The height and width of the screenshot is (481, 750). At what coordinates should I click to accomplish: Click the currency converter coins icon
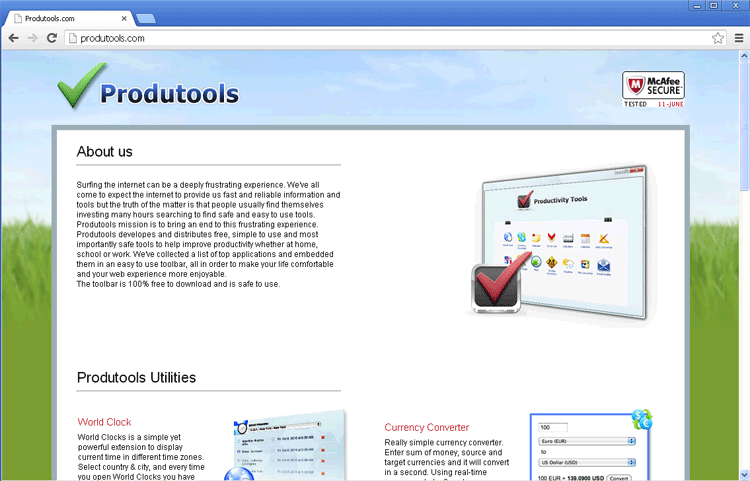coord(642,419)
